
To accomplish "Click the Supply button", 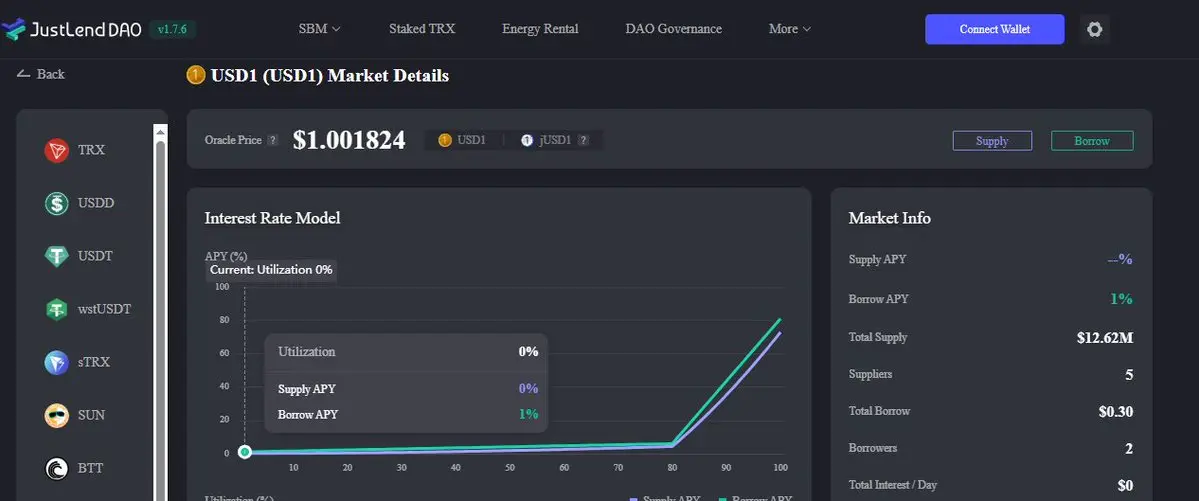I will tap(993, 141).
